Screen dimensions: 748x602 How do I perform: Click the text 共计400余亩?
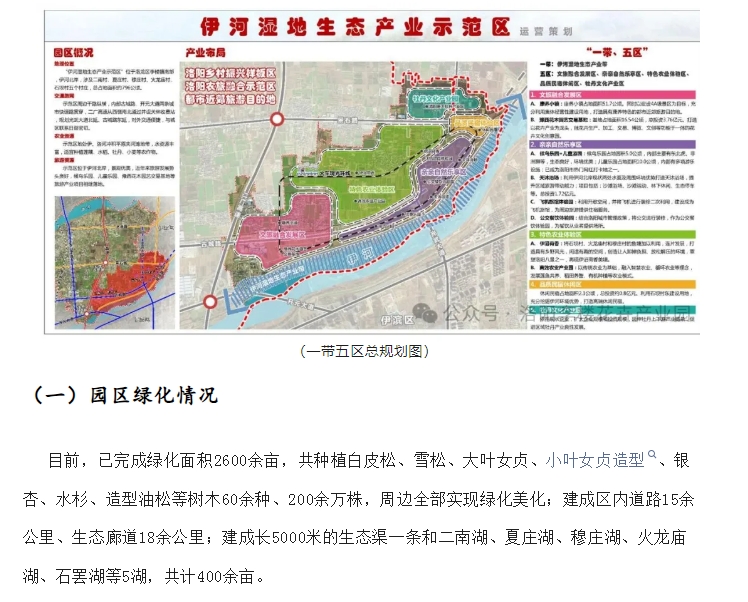click(x=209, y=576)
